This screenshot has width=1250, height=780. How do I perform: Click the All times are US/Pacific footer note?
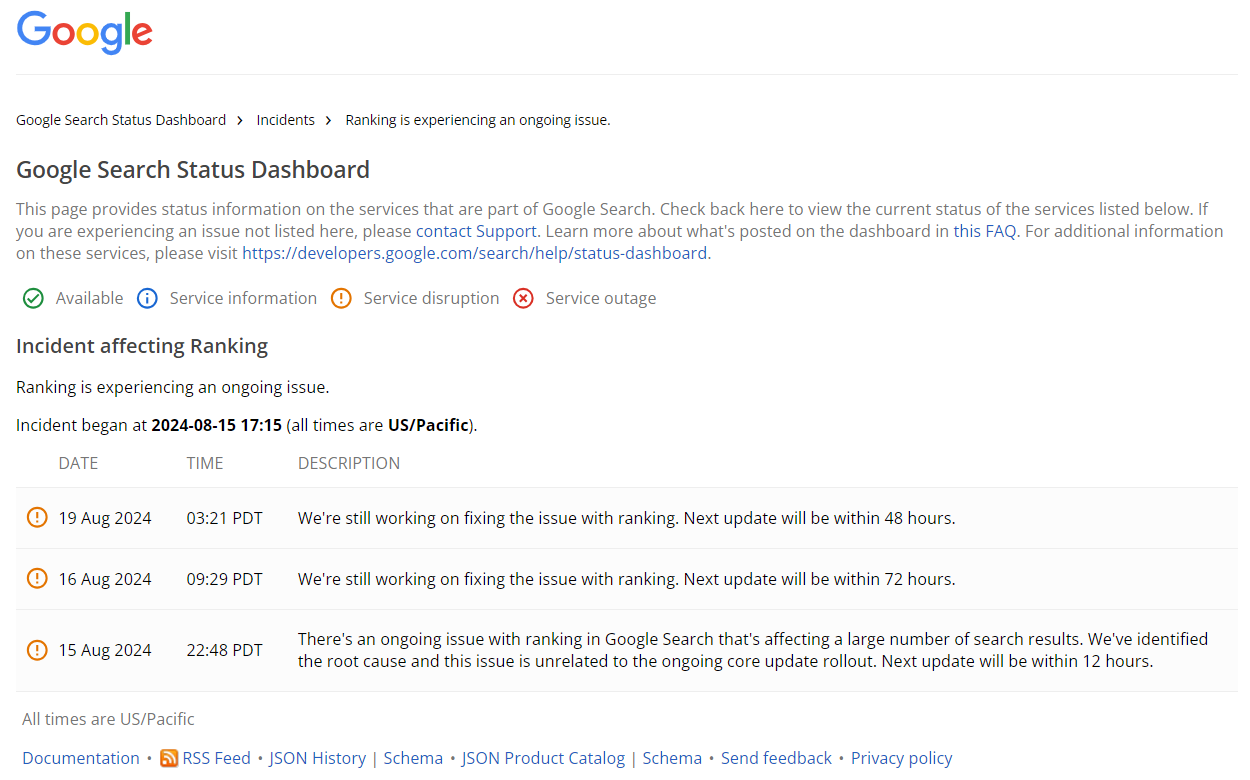click(108, 719)
